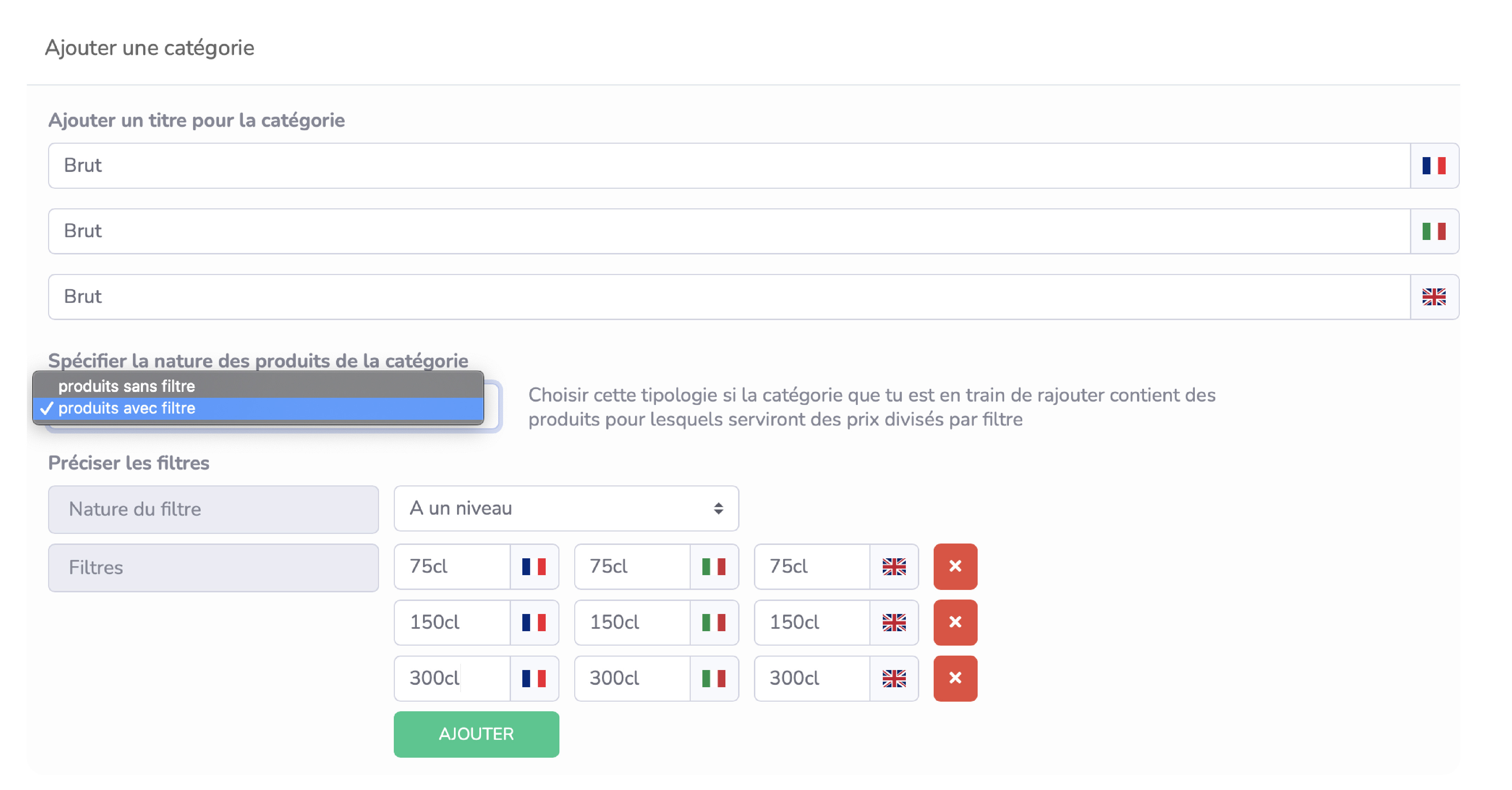1512x790 pixels.
Task: Open the "A un niveau" dropdown
Action: tap(566, 508)
